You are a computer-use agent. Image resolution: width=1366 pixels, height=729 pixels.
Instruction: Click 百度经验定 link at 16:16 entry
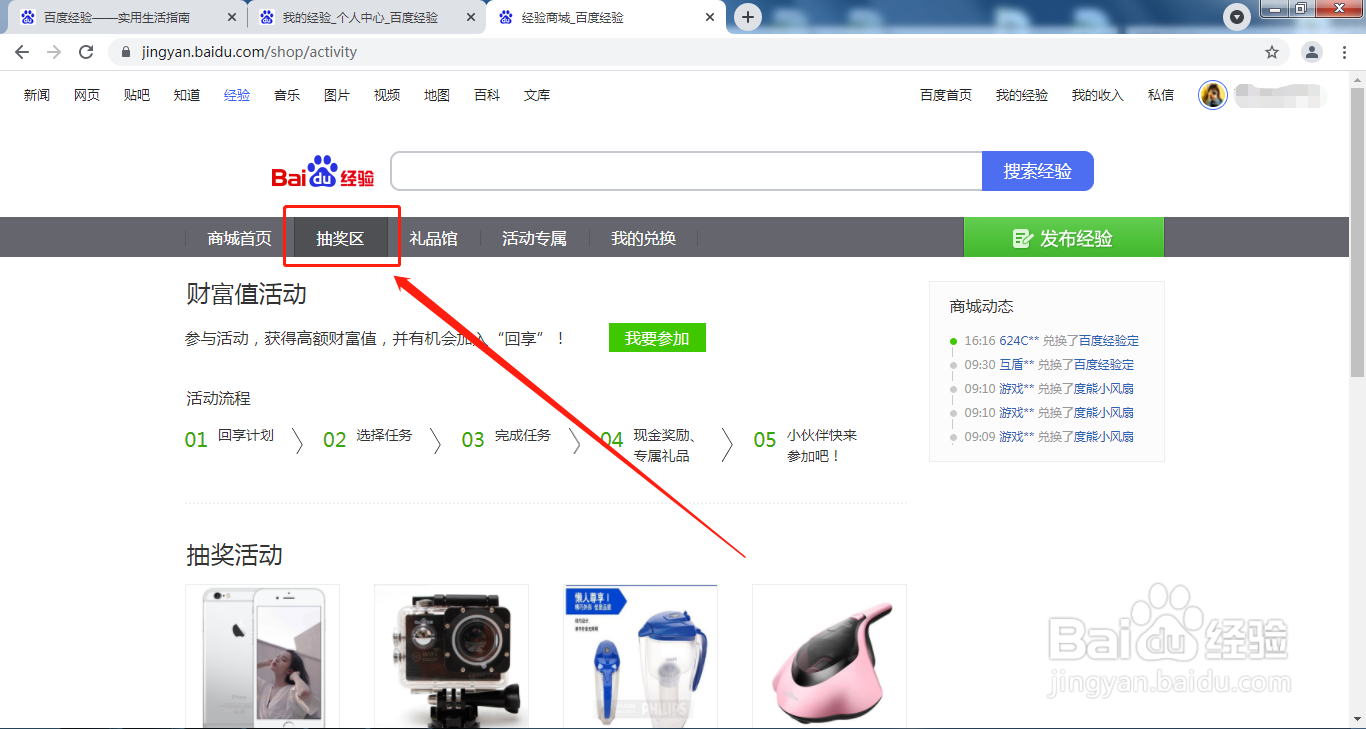click(1108, 341)
